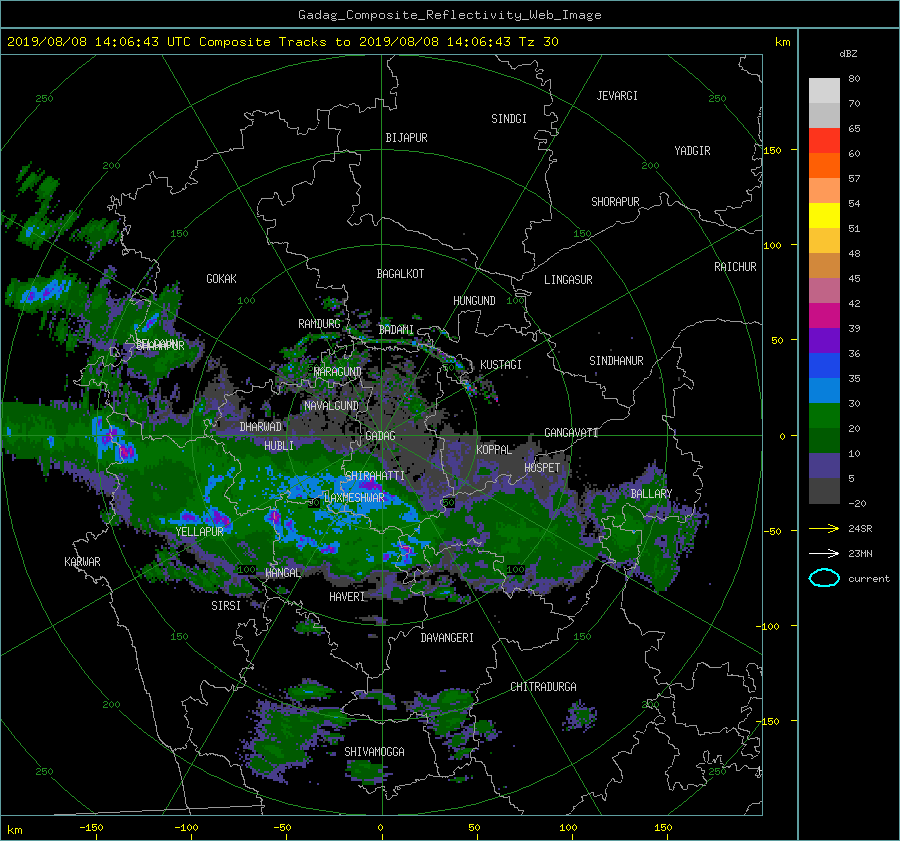
Task: Click the GANGAVATI city label
Action: [x=571, y=432]
